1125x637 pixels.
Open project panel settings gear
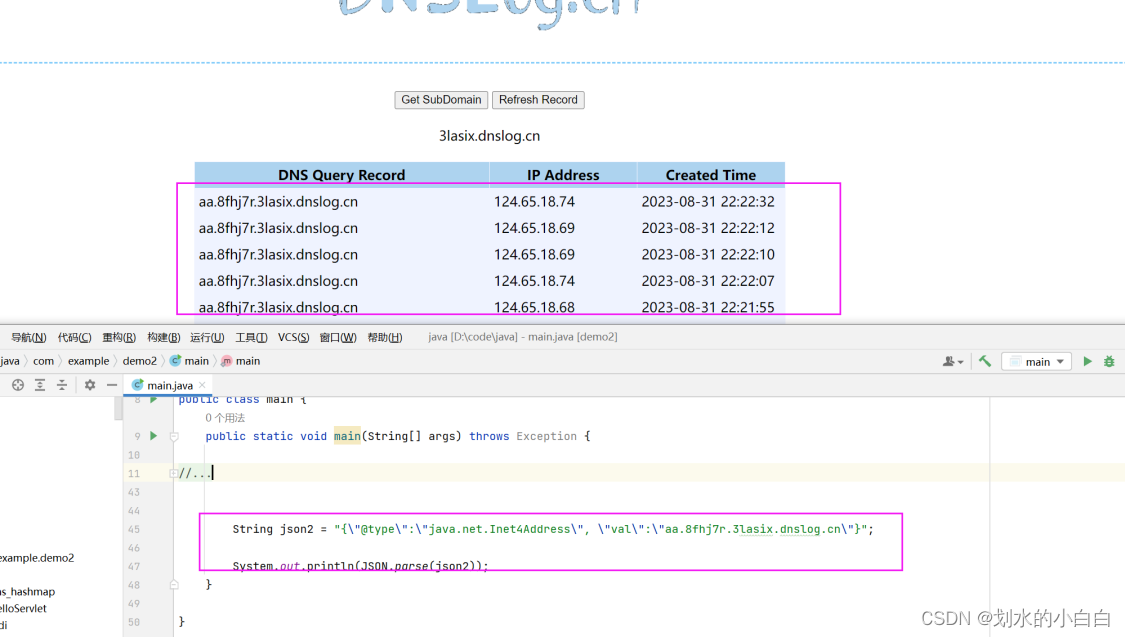[90, 385]
